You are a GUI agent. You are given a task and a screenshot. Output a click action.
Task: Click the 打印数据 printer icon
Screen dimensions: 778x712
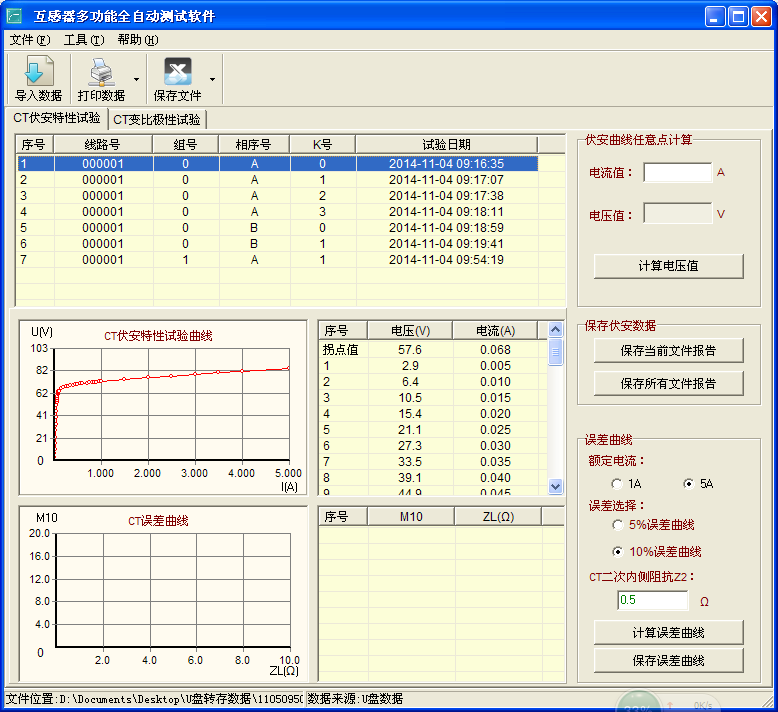coord(102,71)
